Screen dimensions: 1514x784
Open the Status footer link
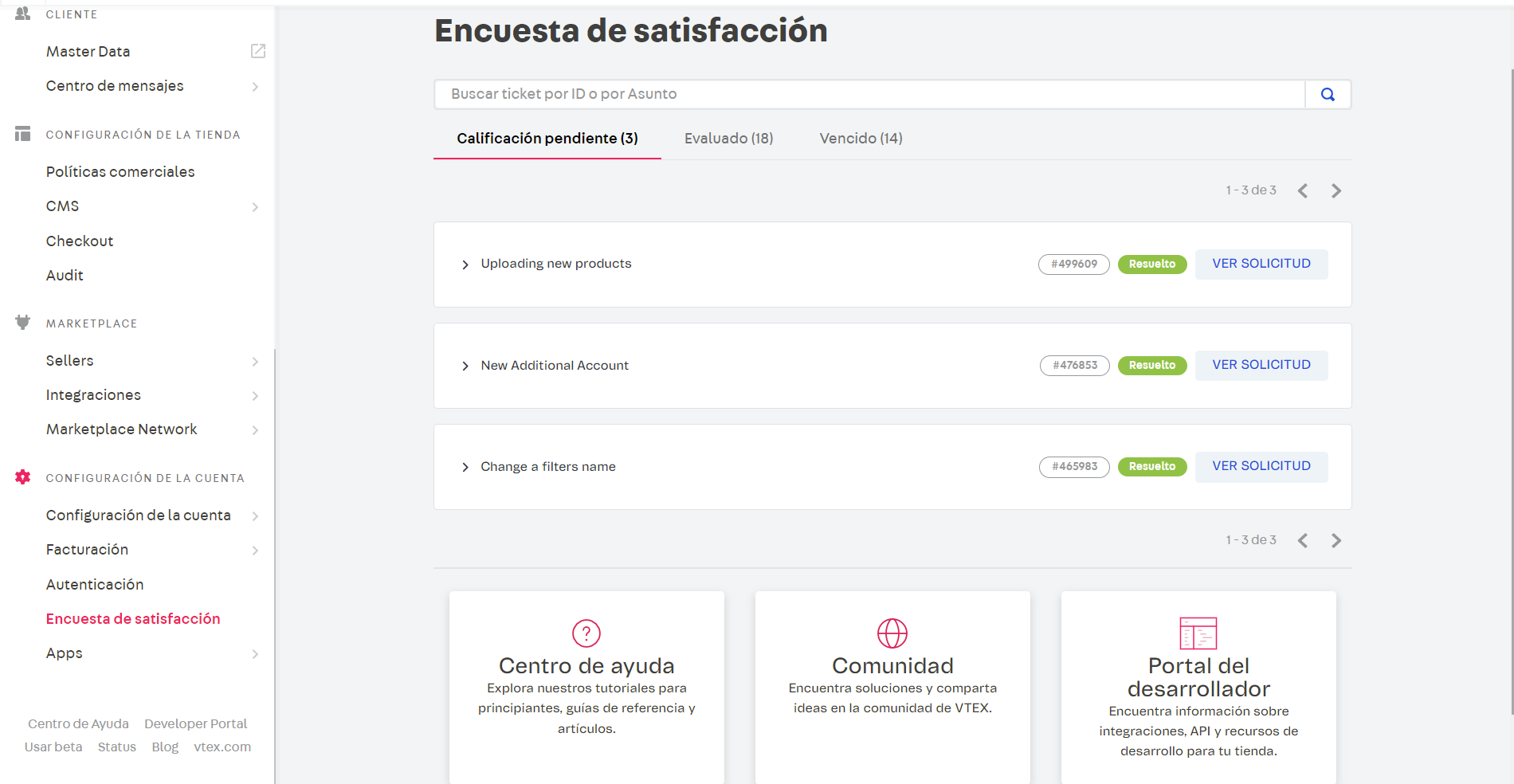pyautogui.click(x=117, y=747)
